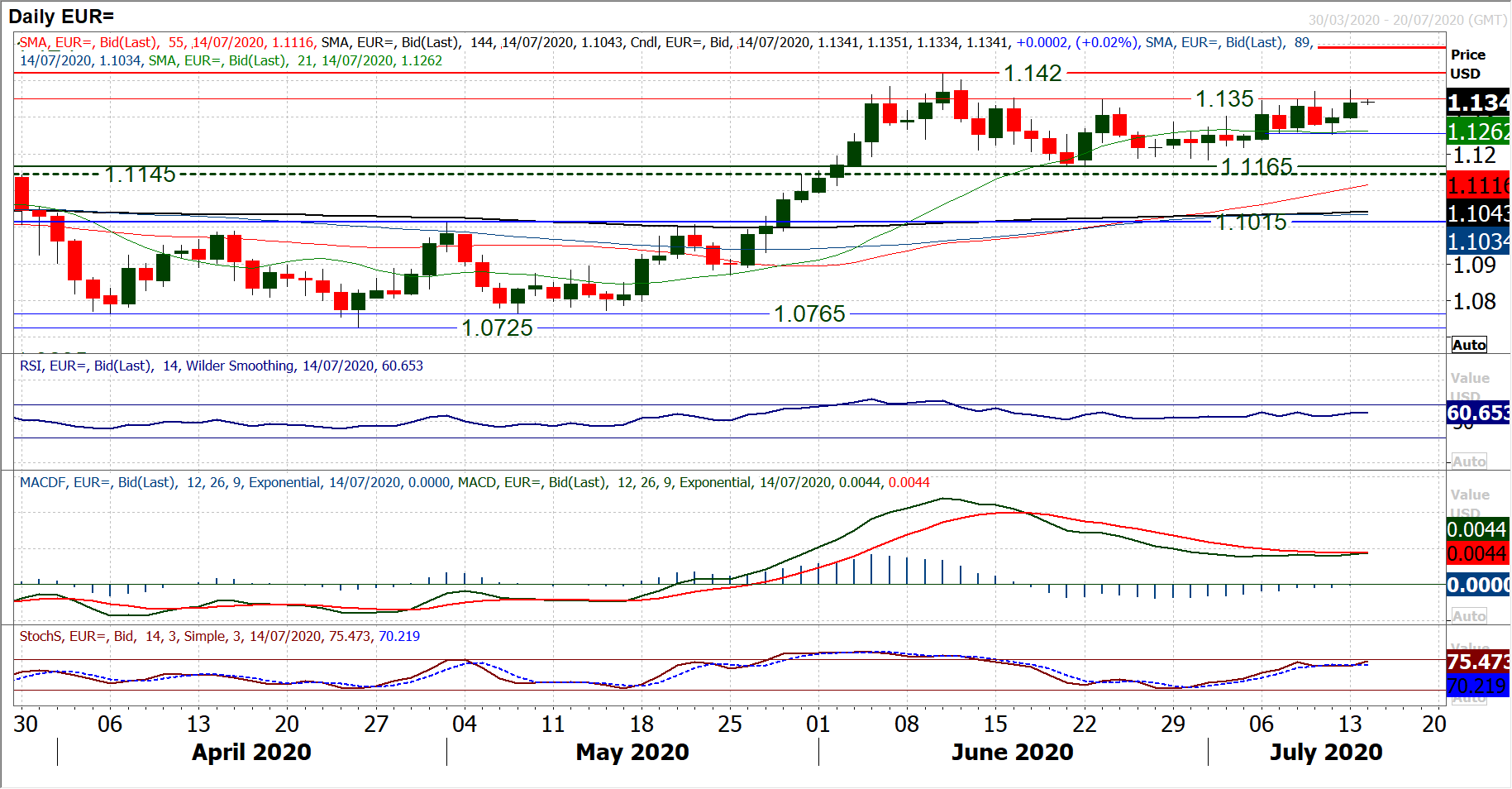This screenshot has height=789, width=1512.
Task: Select the 1.0725 lower level label
Action: (x=497, y=328)
